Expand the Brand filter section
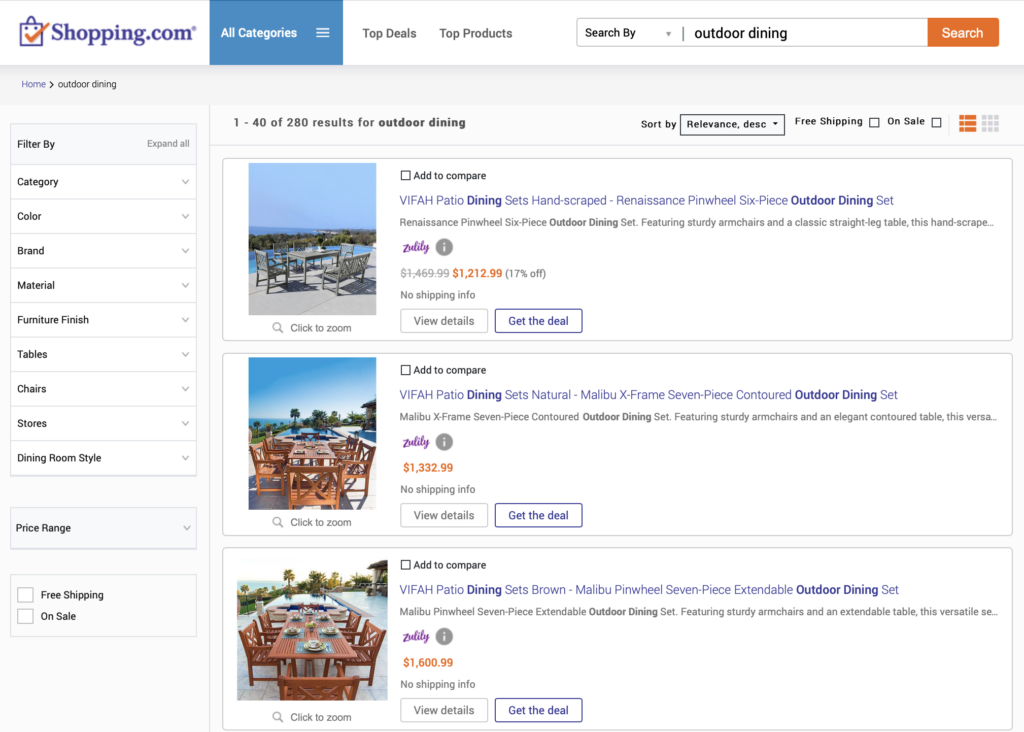This screenshot has height=732, width=1024. [103, 250]
